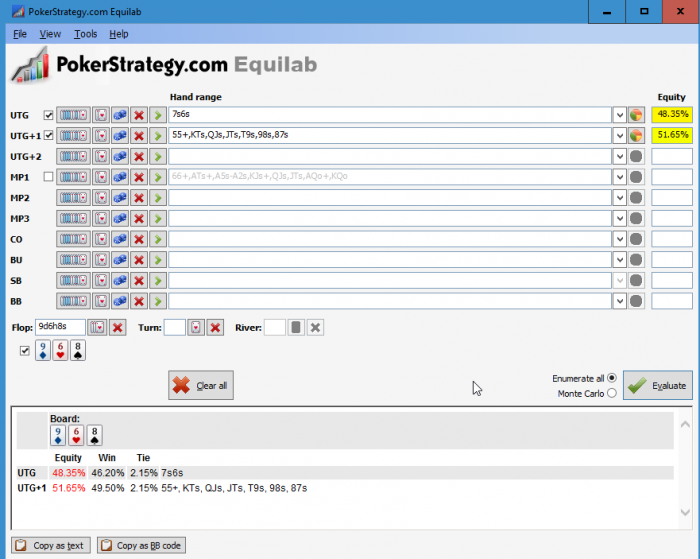Click green arrow in UTG row
This screenshot has height=559, width=700.
(158, 115)
